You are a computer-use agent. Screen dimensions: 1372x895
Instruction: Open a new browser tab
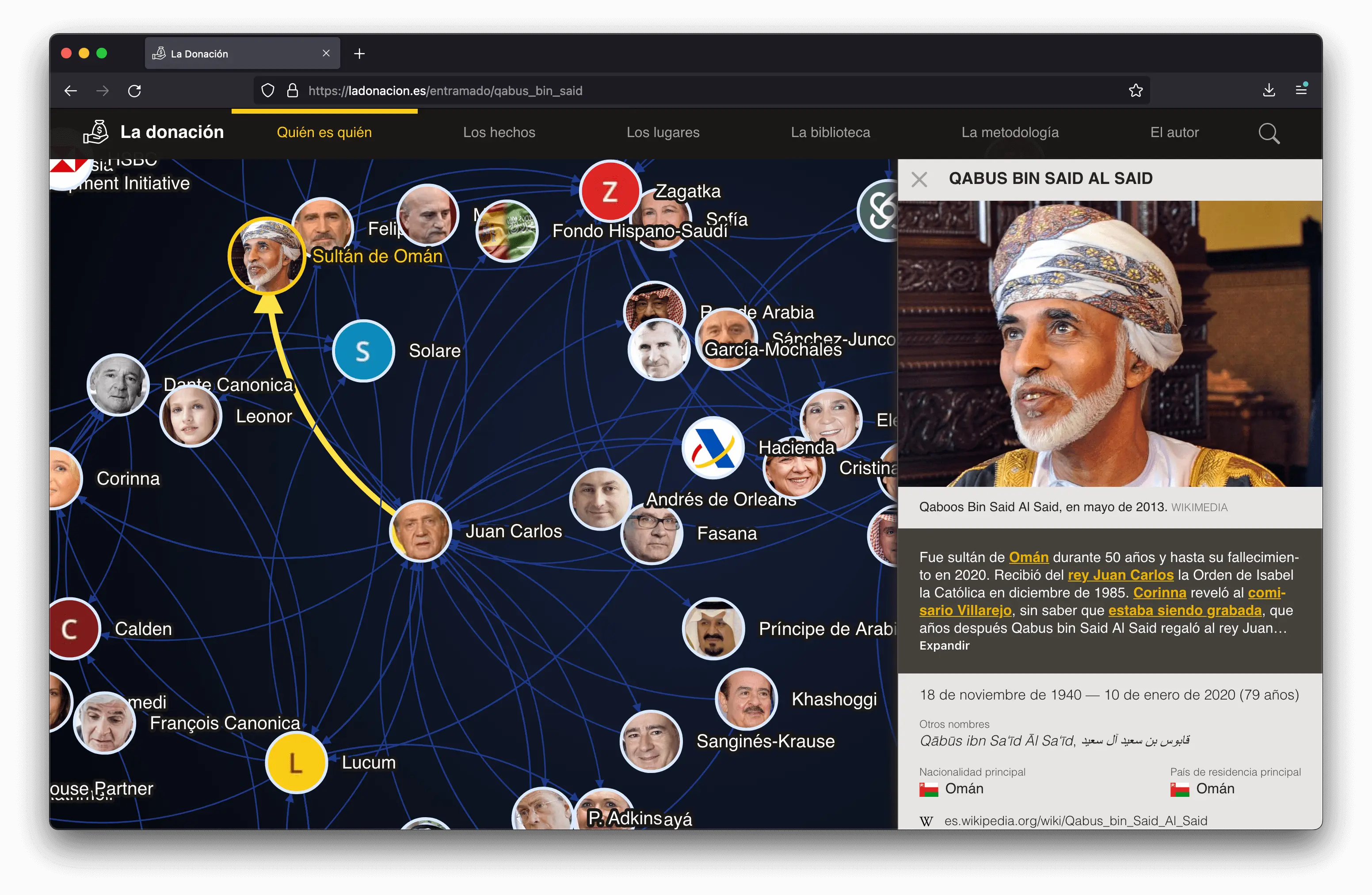pos(359,54)
